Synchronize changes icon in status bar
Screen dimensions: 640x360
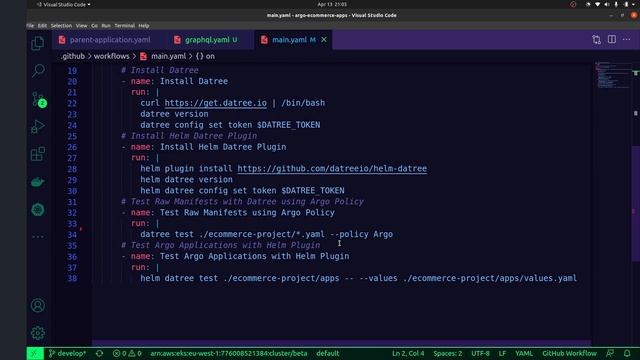[99, 353]
